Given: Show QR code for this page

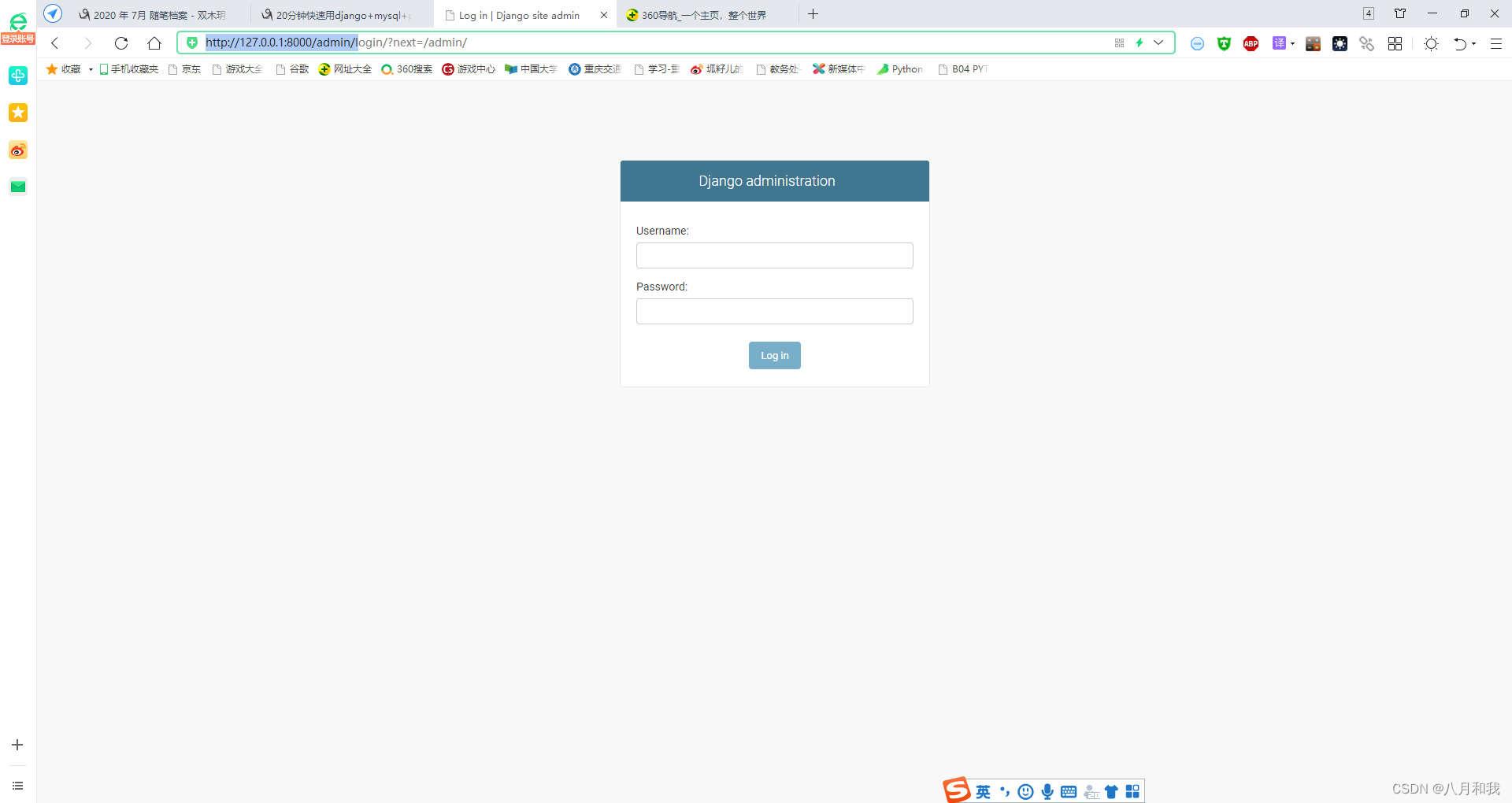Looking at the screenshot, I should (x=1119, y=43).
